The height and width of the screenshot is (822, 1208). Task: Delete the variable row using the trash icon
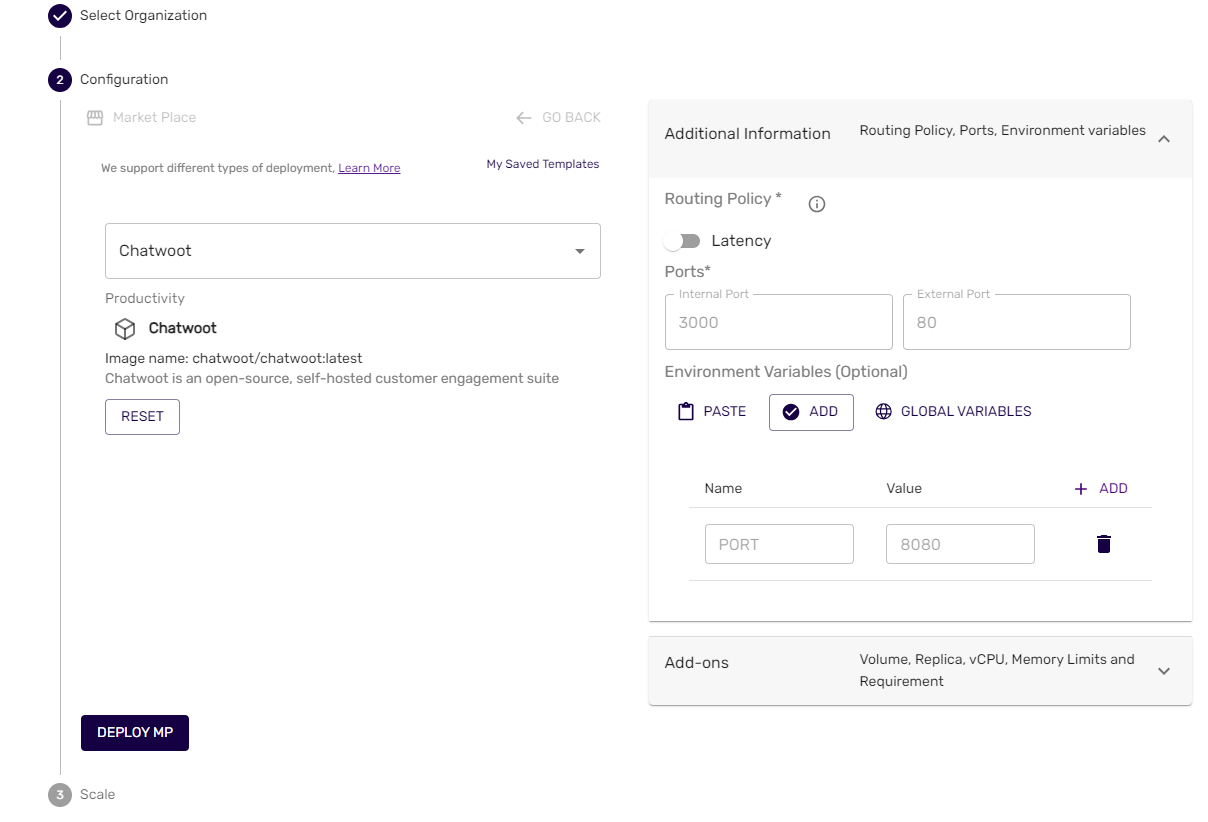[x=1103, y=543]
